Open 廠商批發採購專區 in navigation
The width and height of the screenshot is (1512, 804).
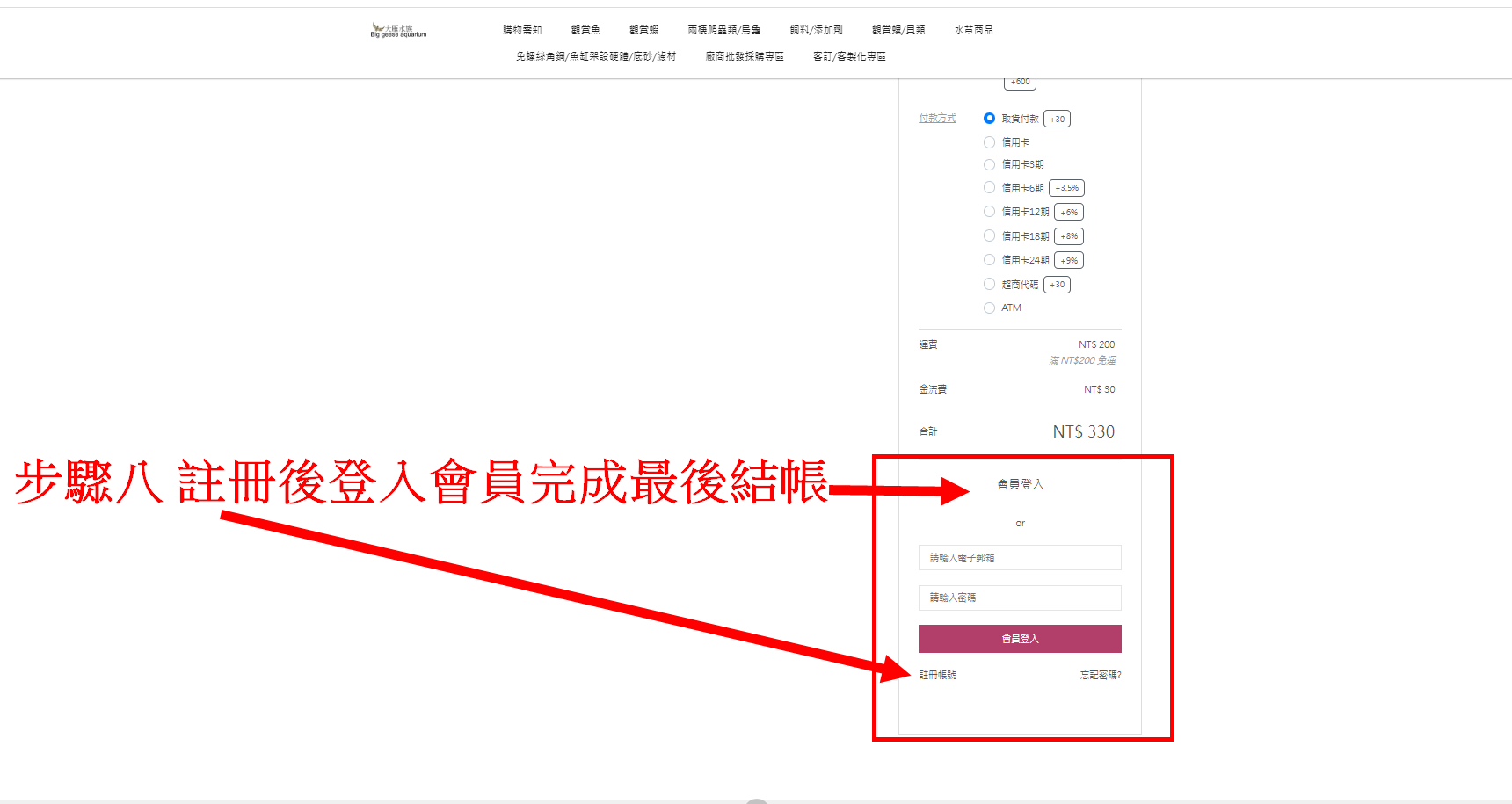click(x=745, y=56)
